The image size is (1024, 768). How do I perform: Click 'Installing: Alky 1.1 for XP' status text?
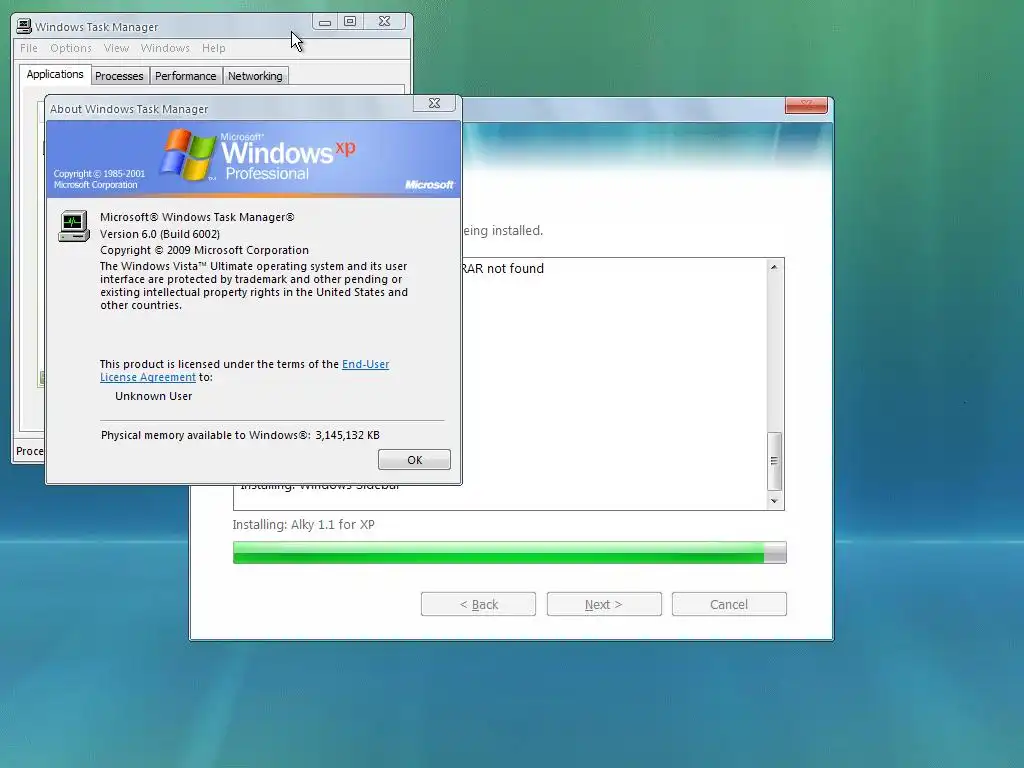click(x=304, y=524)
